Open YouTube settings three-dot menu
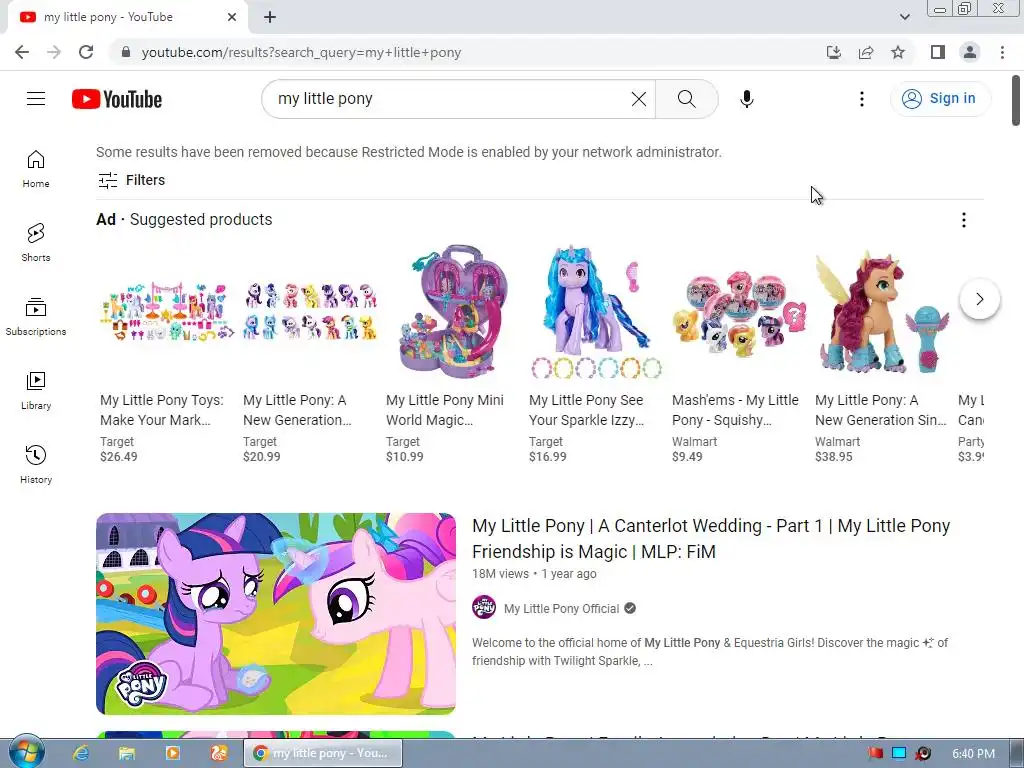 [861, 99]
